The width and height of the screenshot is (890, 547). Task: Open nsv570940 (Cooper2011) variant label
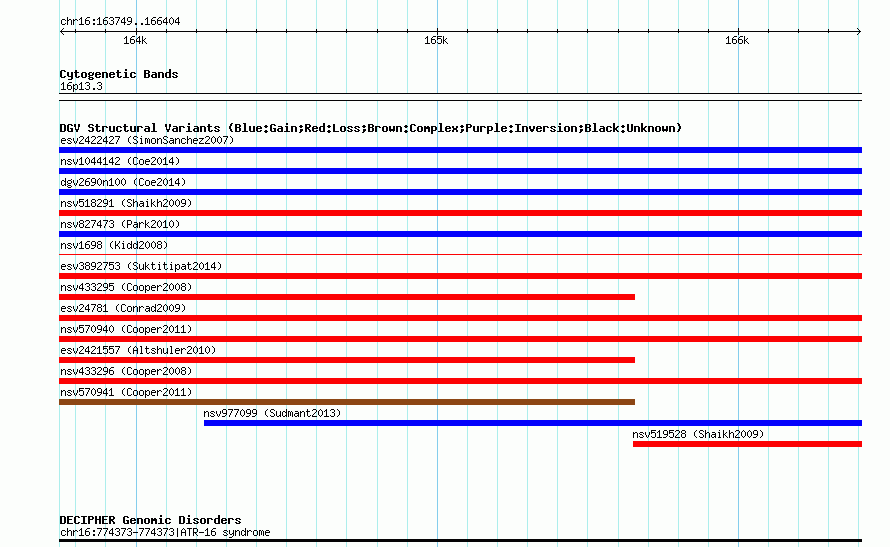pos(126,329)
